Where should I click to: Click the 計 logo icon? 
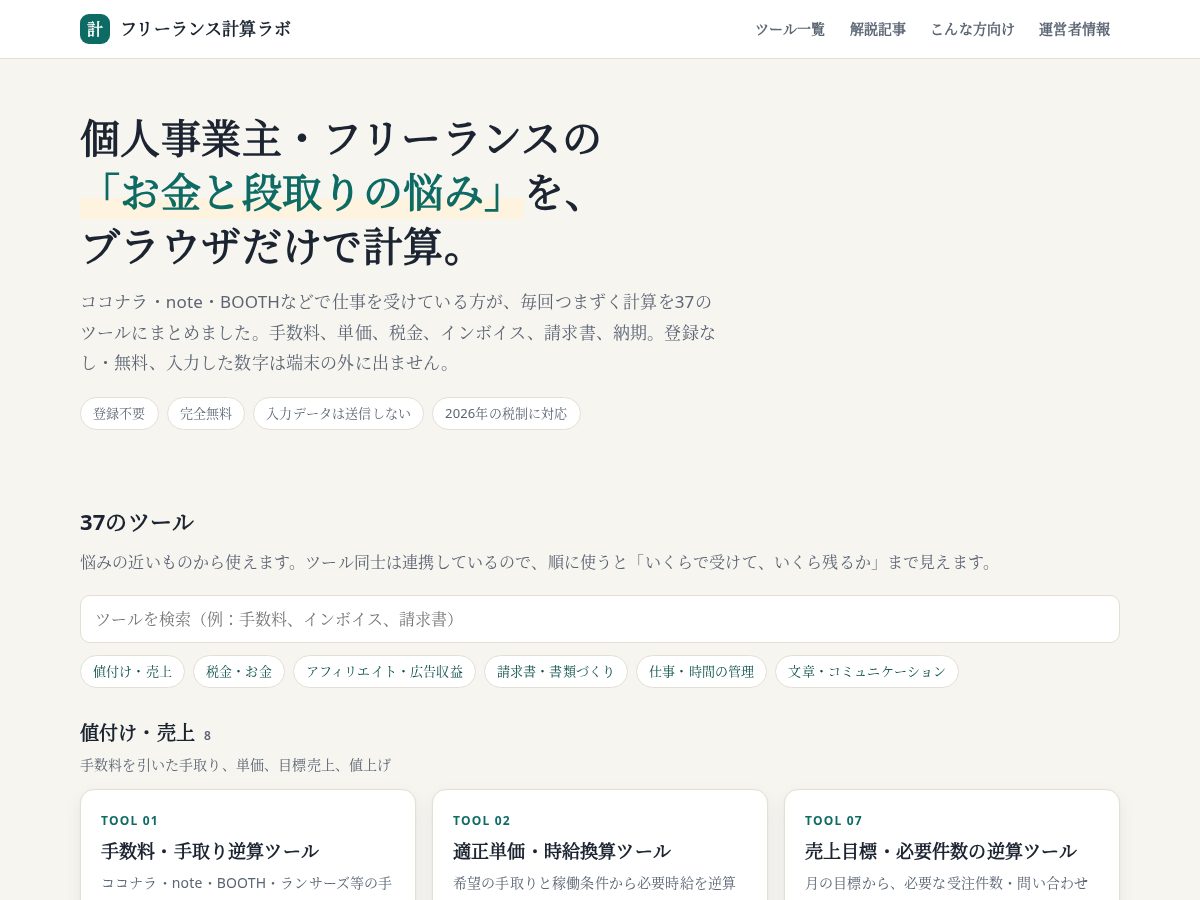pos(95,29)
